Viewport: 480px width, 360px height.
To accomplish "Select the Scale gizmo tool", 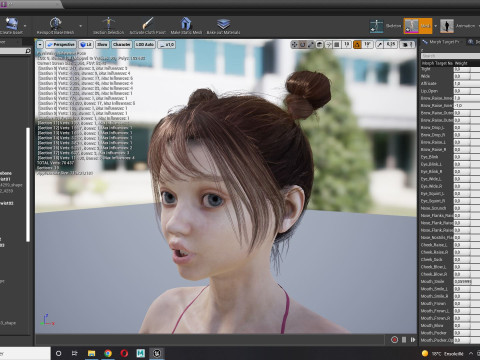I will [310, 44].
